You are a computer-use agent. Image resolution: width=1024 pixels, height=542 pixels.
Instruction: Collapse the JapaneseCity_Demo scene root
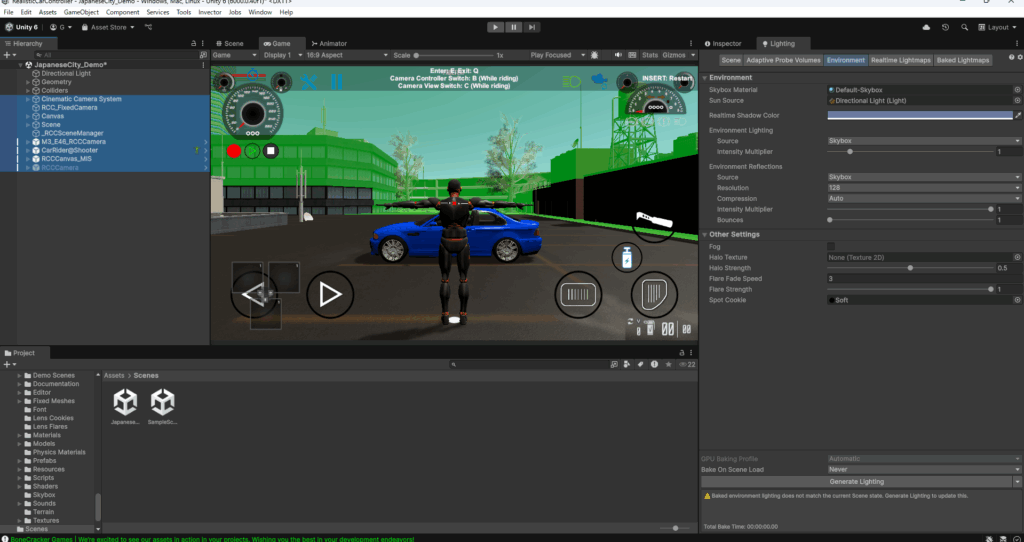(20, 65)
